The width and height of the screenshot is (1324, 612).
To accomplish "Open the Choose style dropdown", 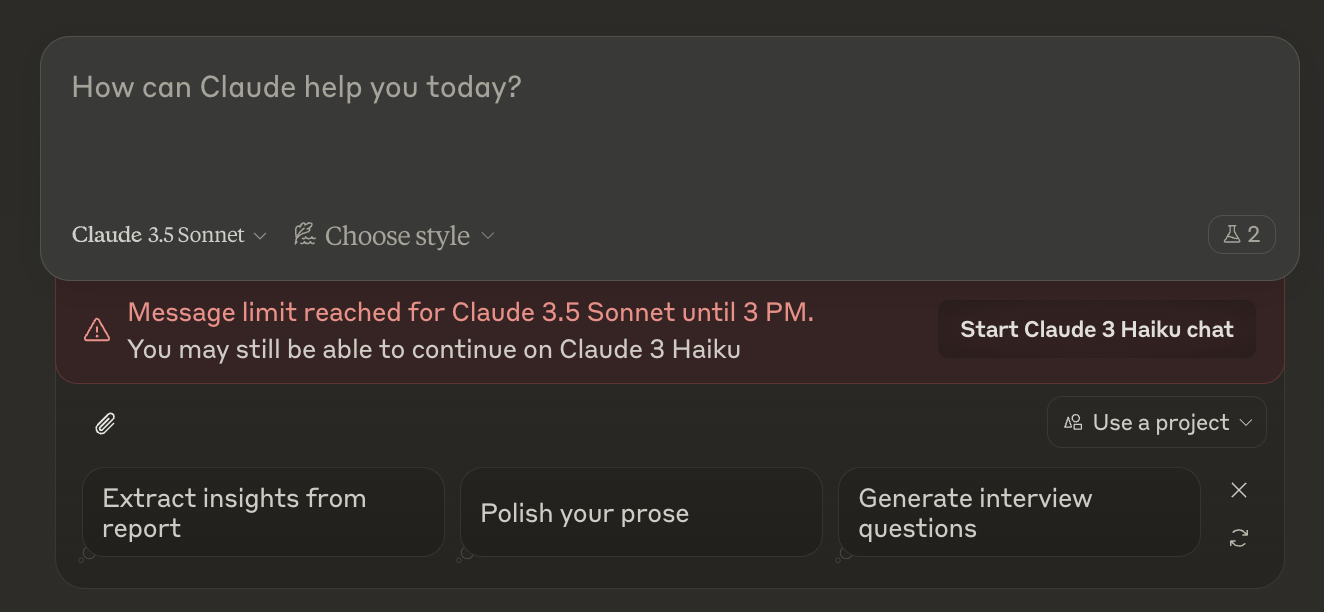I will [x=397, y=236].
